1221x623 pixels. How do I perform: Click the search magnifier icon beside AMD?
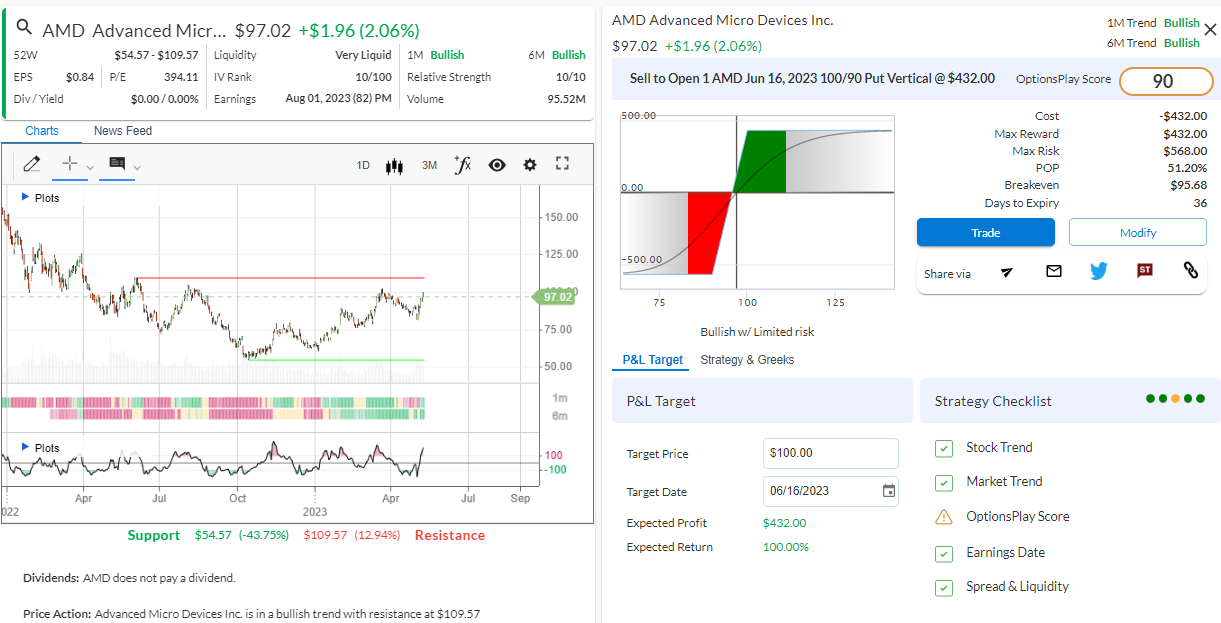click(x=25, y=28)
